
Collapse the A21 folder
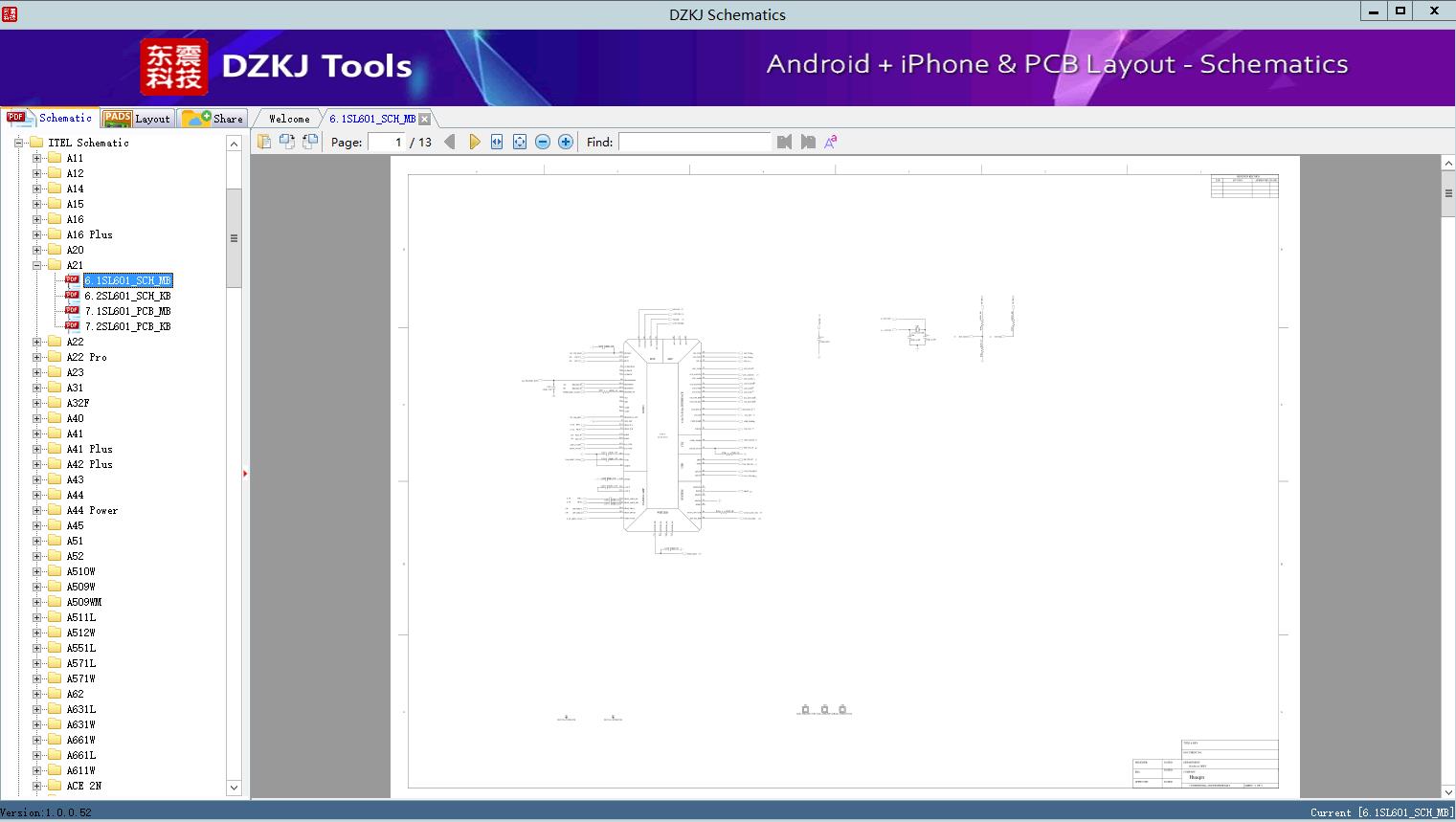[x=37, y=265]
